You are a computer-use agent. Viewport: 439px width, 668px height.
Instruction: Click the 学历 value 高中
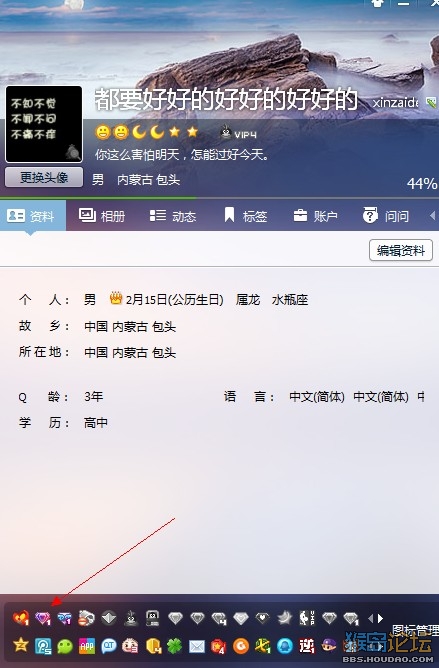tap(96, 423)
